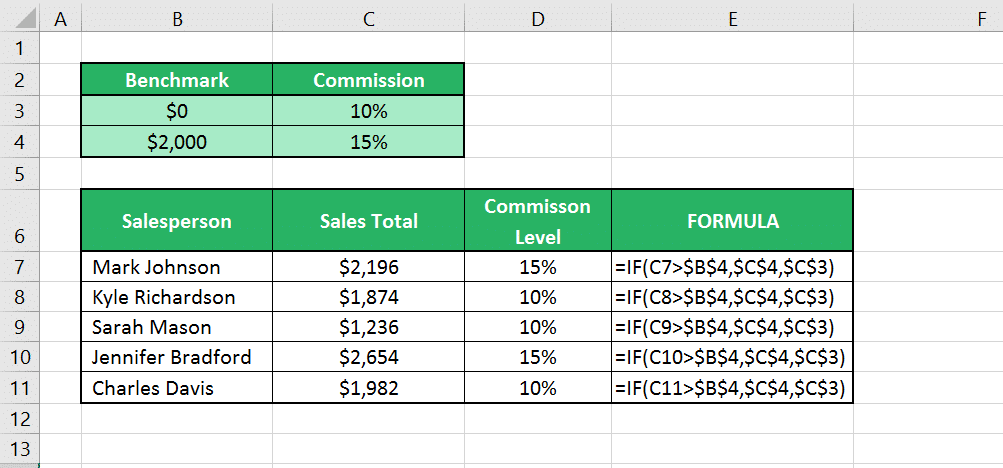Select the Mark Johnson cell
Viewport: 1003px width, 468px height.
click(177, 267)
